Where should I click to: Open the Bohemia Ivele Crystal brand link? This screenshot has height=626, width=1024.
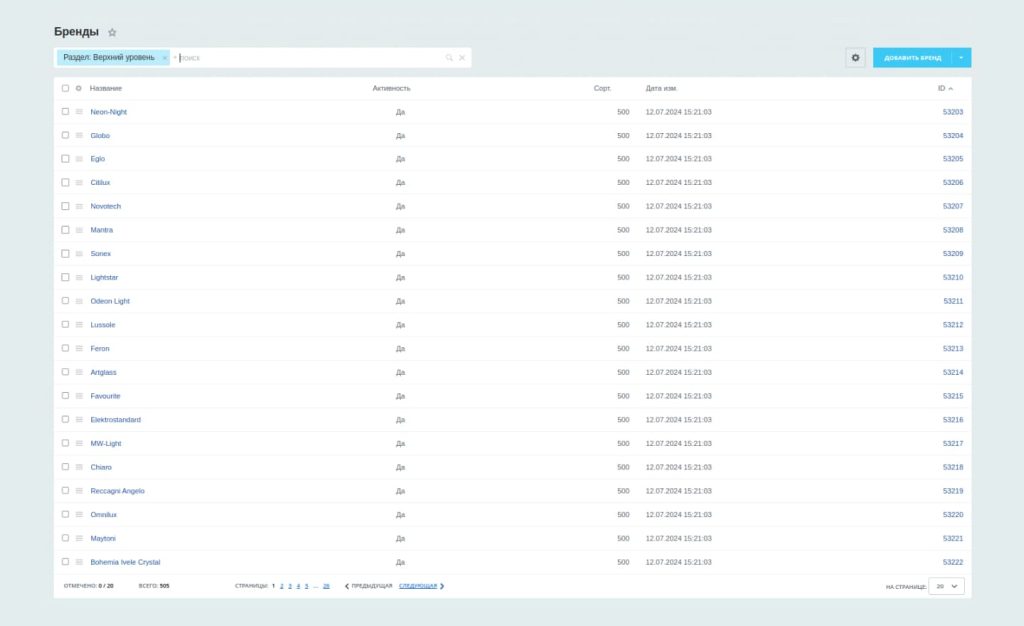click(125, 562)
